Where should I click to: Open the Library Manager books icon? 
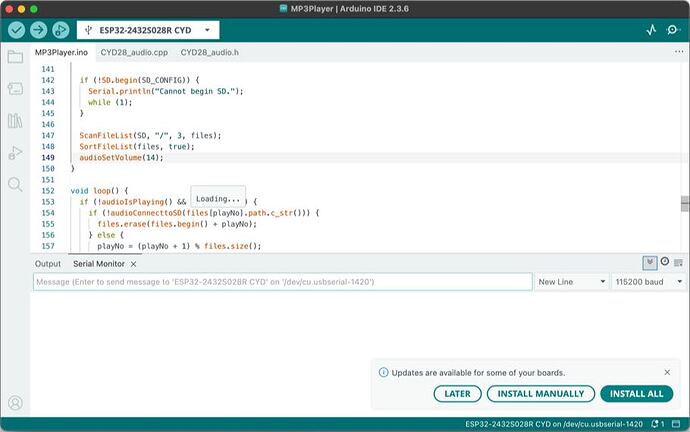15,121
